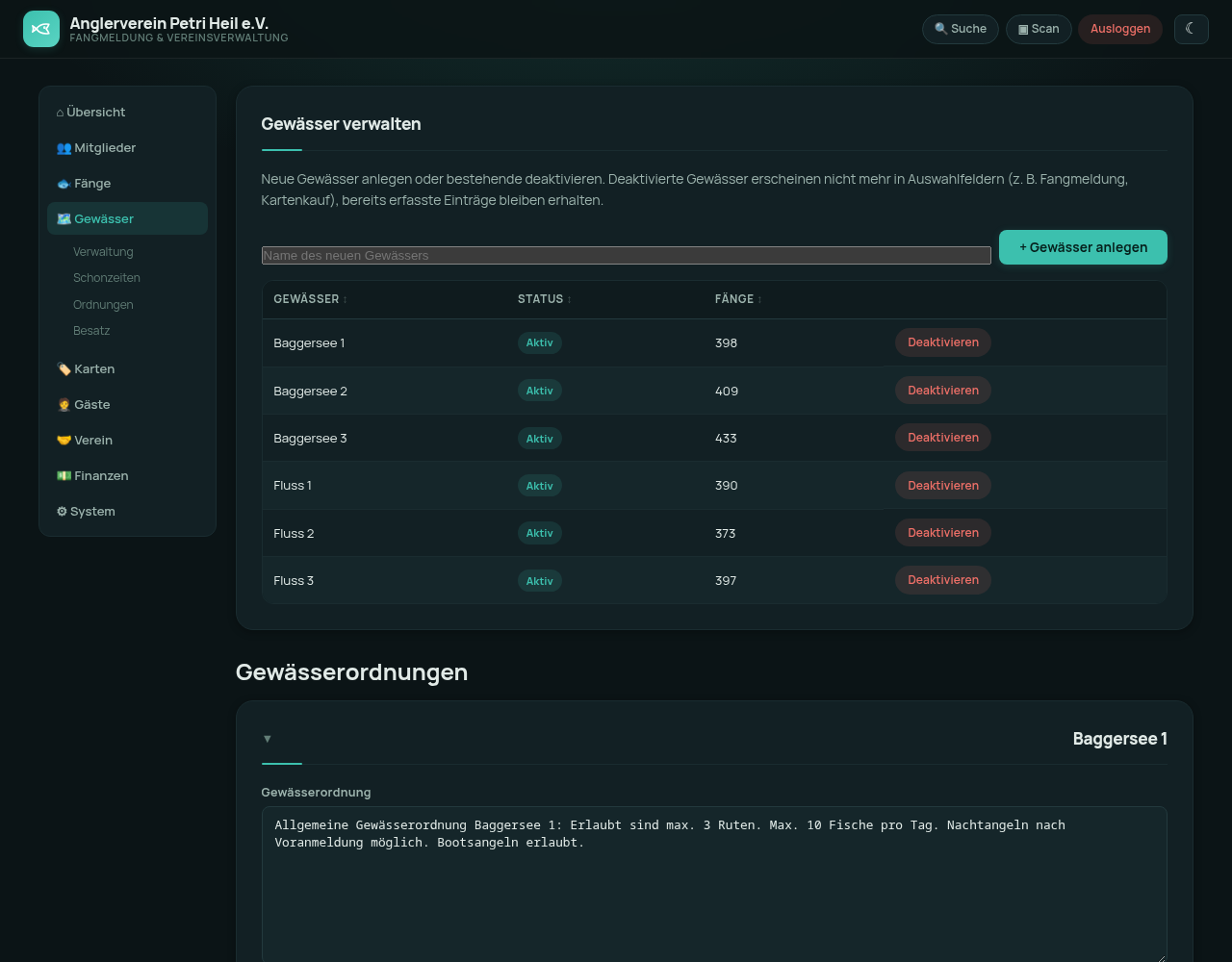Deactivate Baggersee 2

(943, 391)
